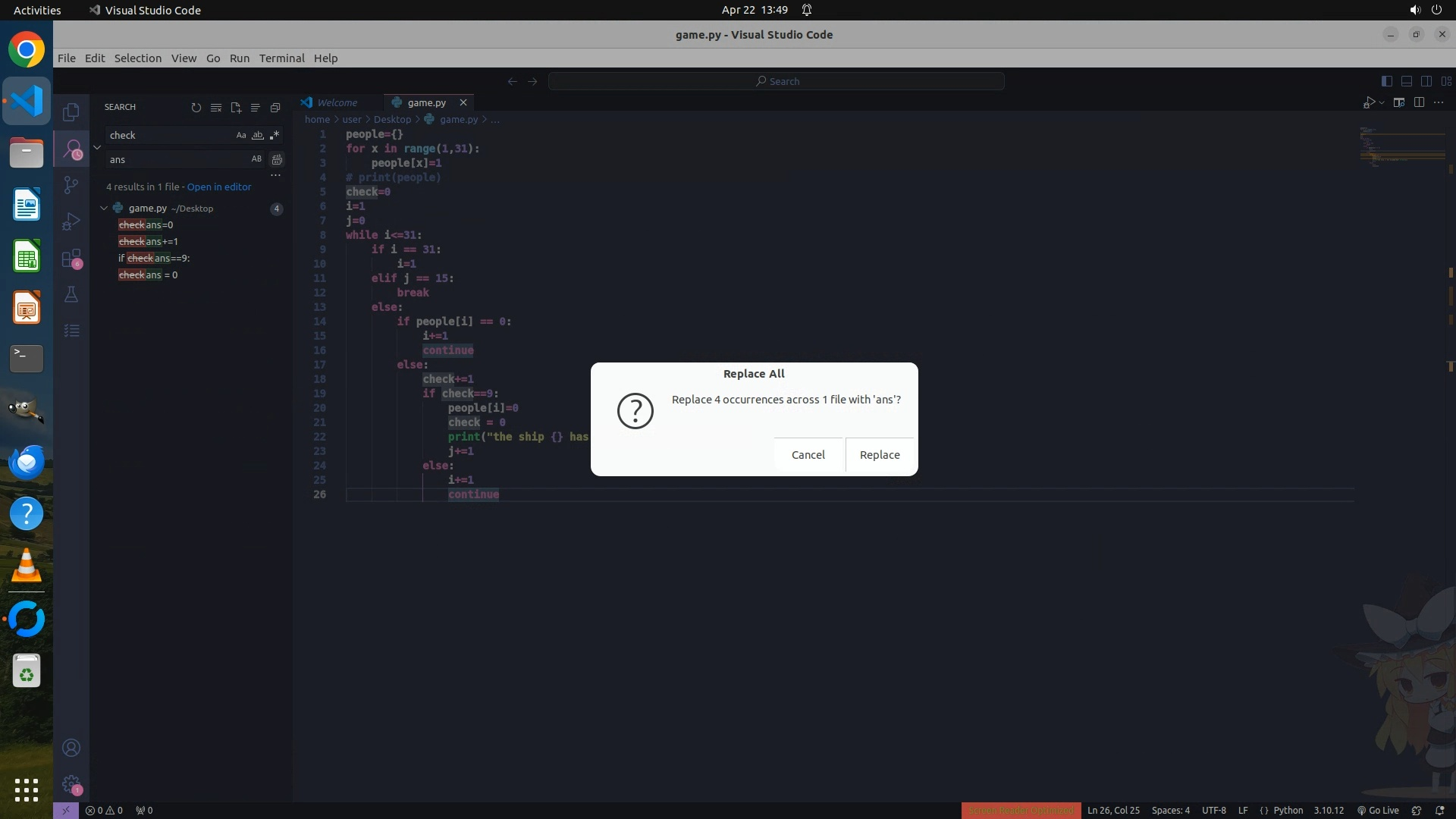
Task: Click Open in editor link
Action: pos(219,187)
